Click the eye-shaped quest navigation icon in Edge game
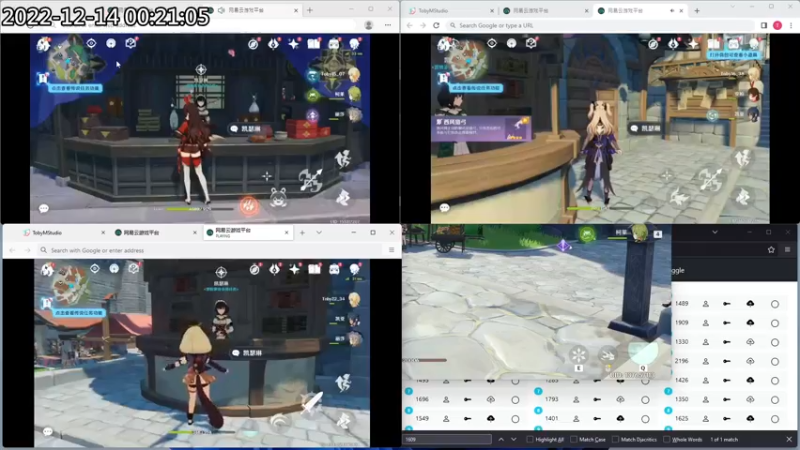Image resolution: width=800 pixels, height=450 pixels. coord(91,43)
